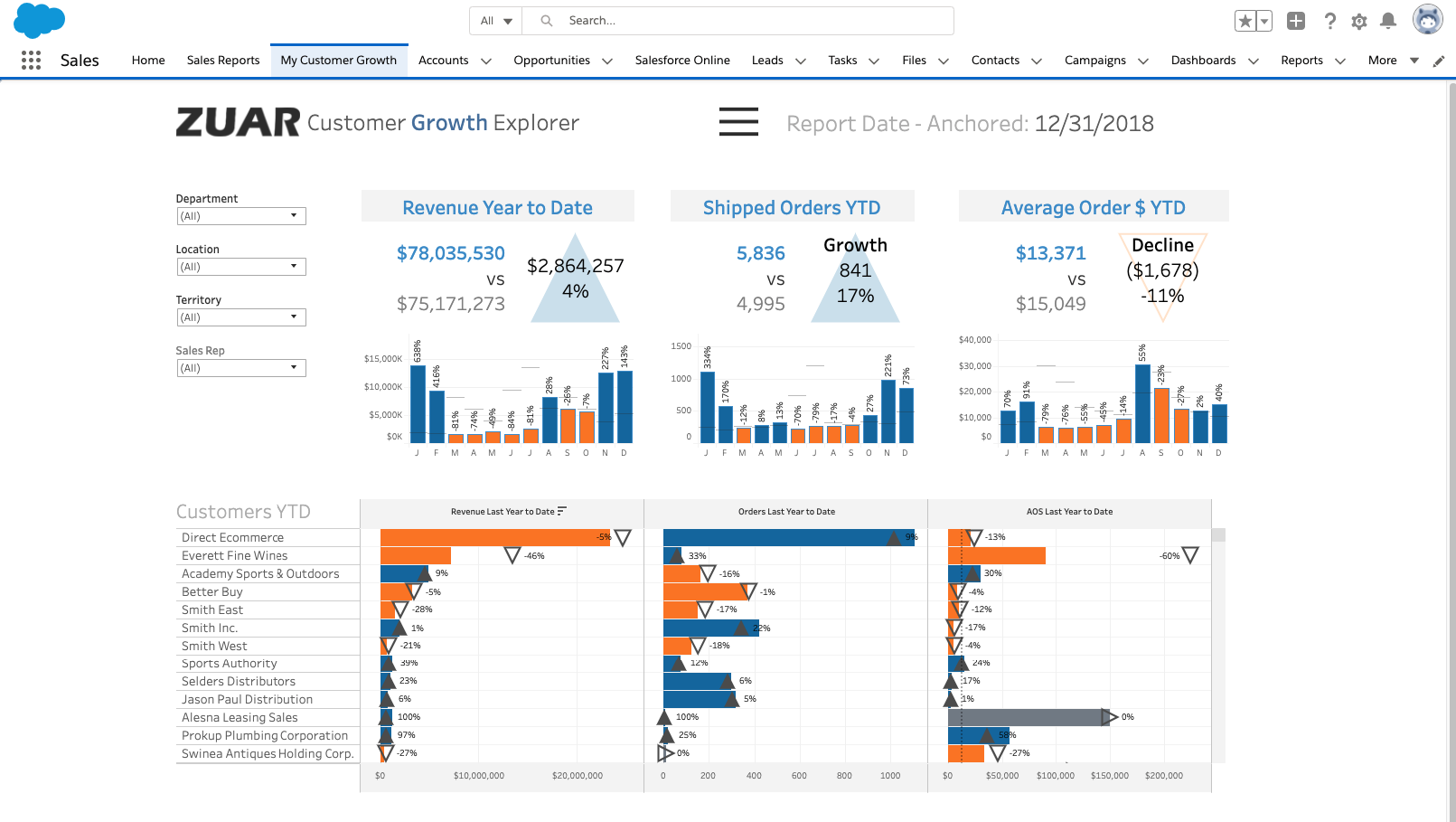This screenshot has height=822, width=1456.
Task: Open the Favorites star icon
Action: [1245, 21]
